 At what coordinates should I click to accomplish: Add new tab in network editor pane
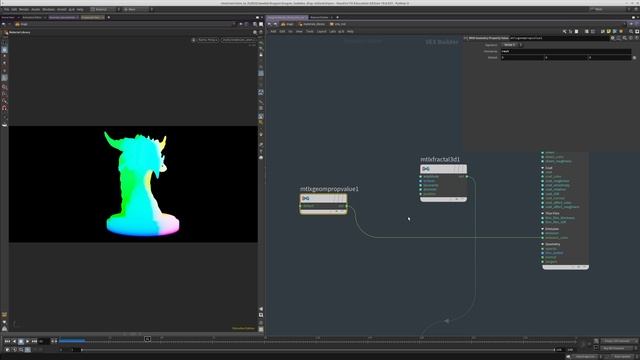tap(337, 18)
